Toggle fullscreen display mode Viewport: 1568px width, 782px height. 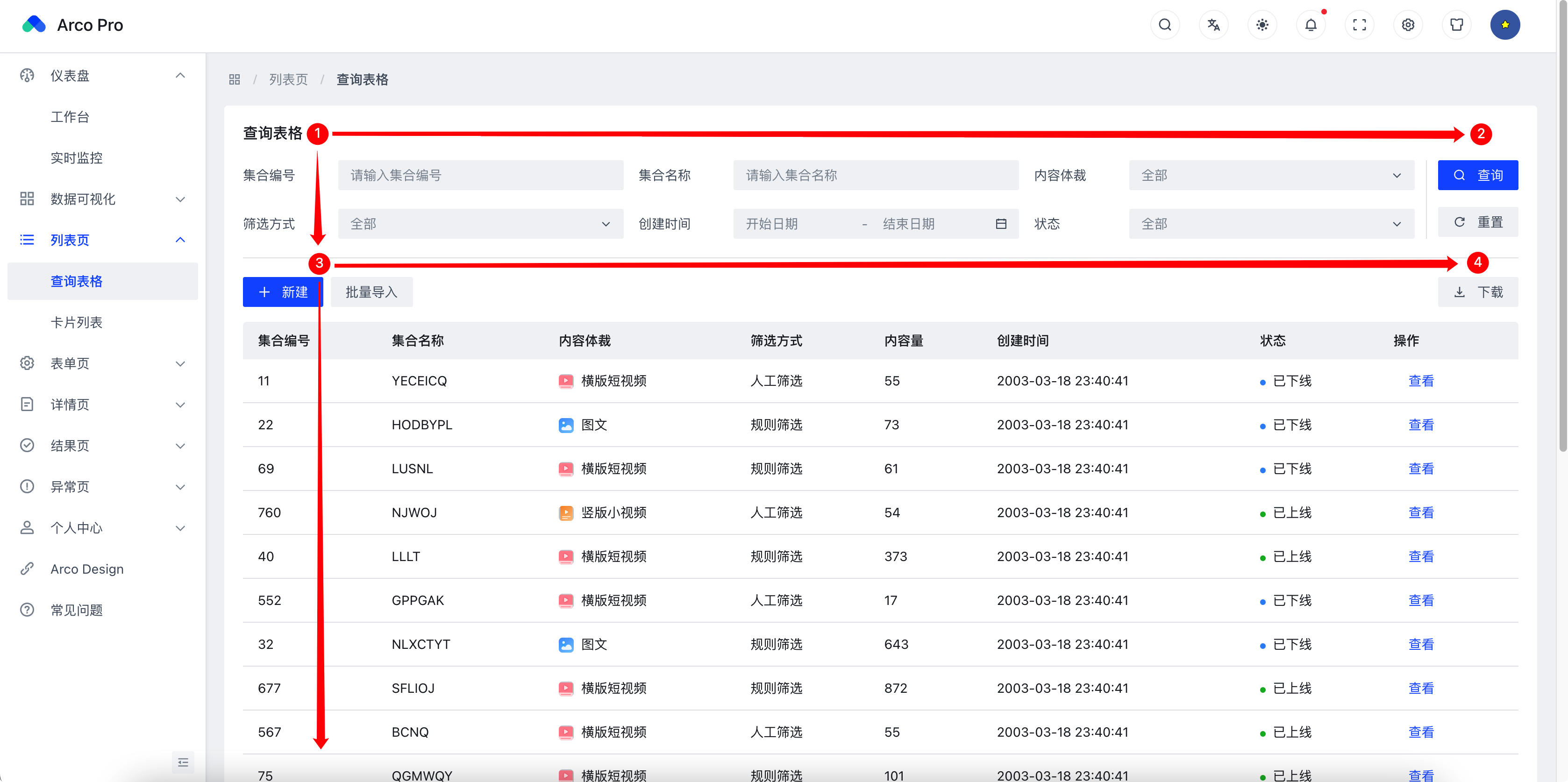point(1359,25)
